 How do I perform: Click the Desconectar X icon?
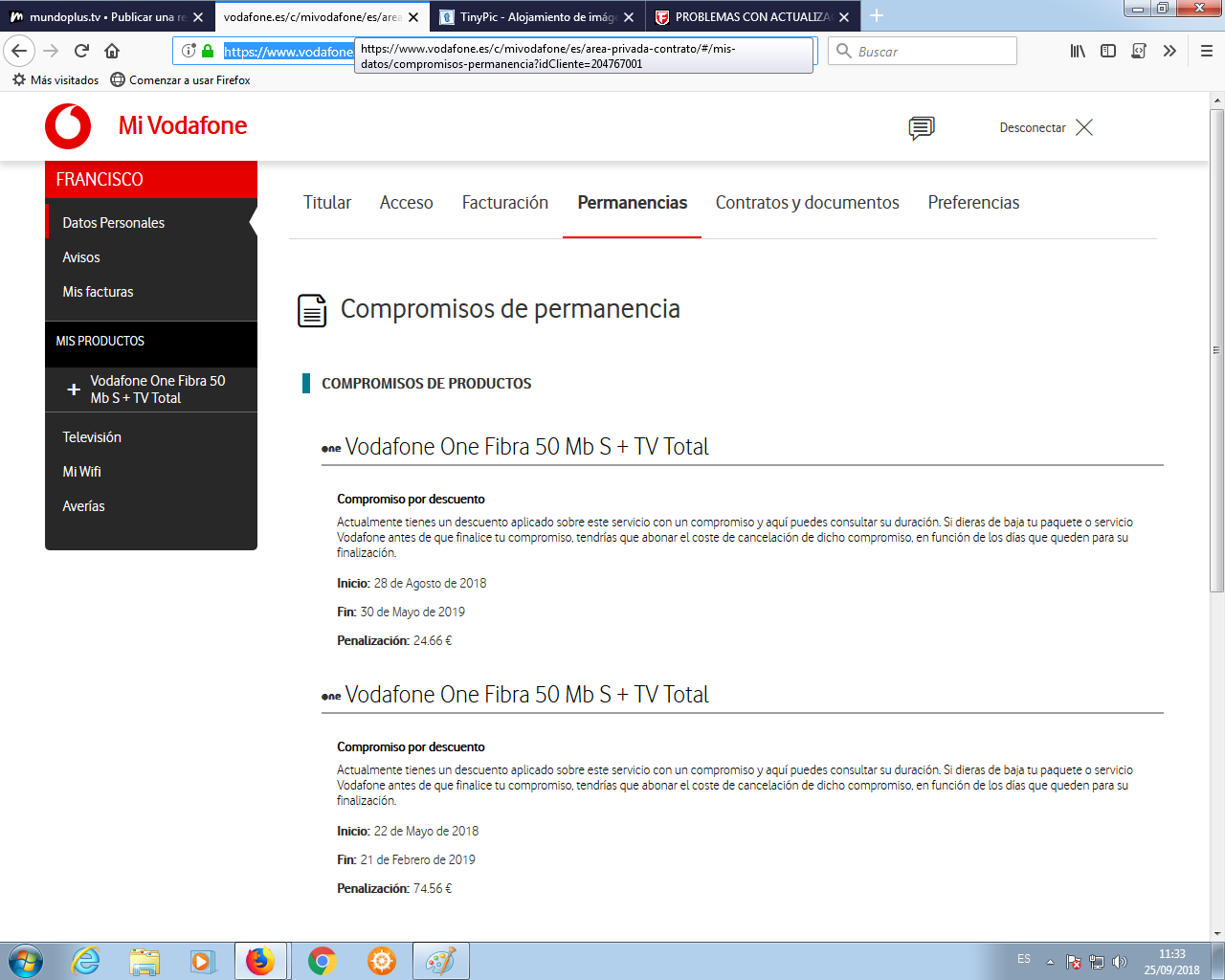1083,127
